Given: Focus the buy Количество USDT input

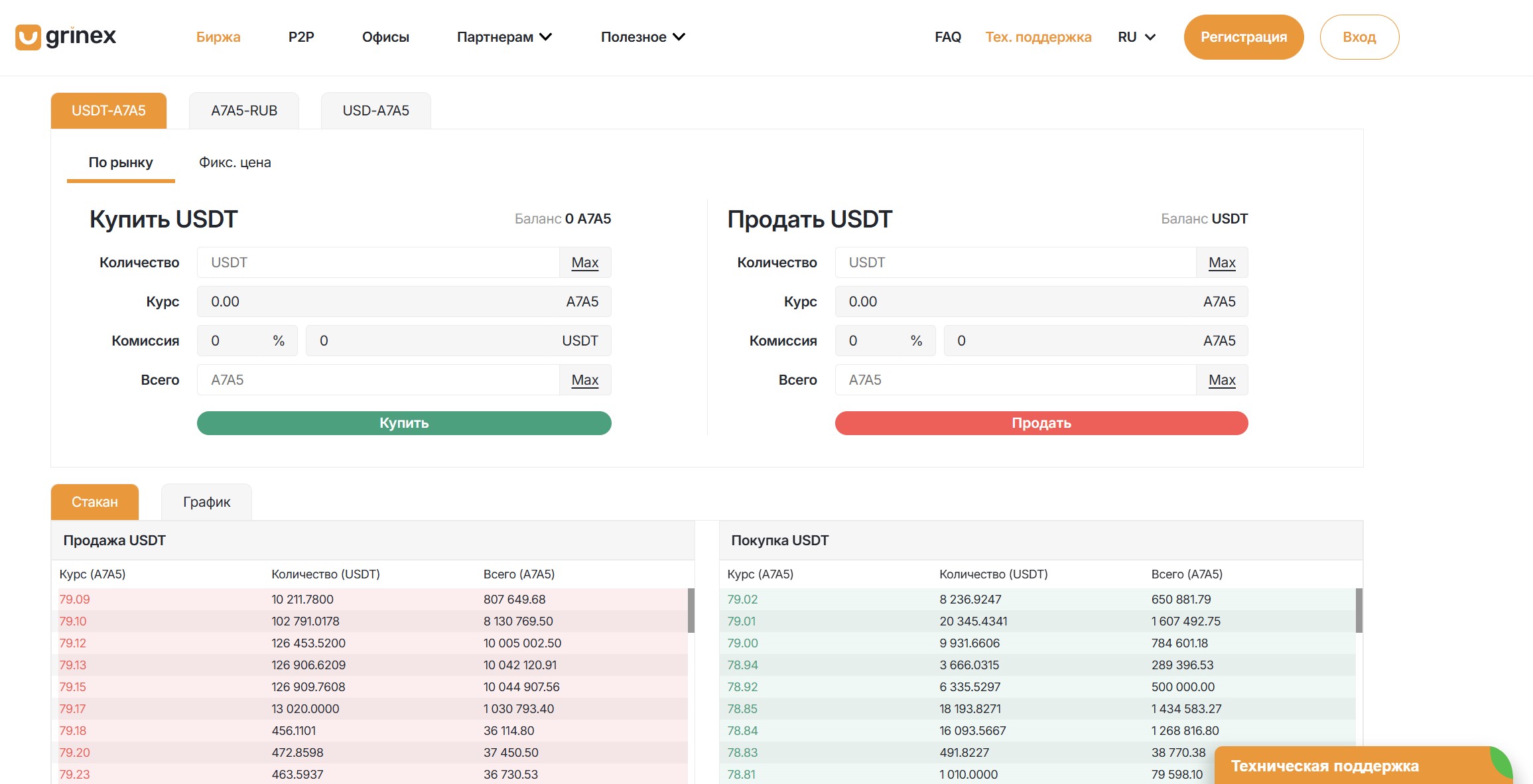Looking at the screenshot, I should click(378, 263).
